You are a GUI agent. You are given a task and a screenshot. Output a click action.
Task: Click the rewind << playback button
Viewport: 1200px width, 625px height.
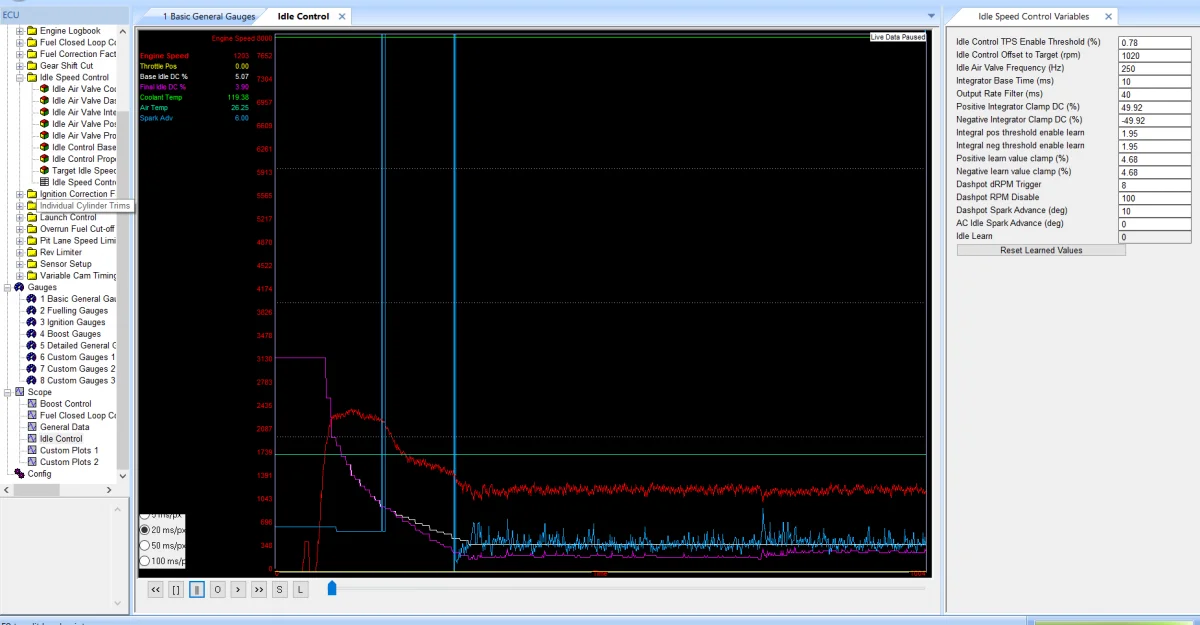[x=156, y=590]
